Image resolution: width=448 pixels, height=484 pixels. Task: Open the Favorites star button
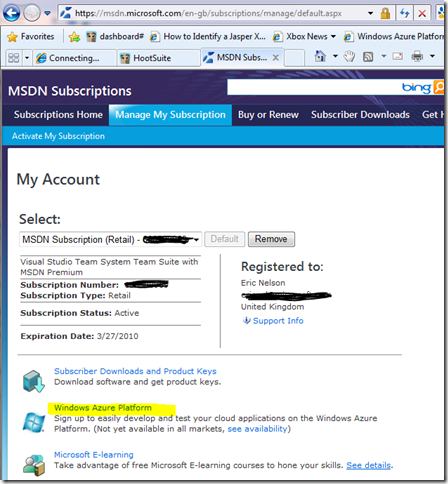[31, 36]
